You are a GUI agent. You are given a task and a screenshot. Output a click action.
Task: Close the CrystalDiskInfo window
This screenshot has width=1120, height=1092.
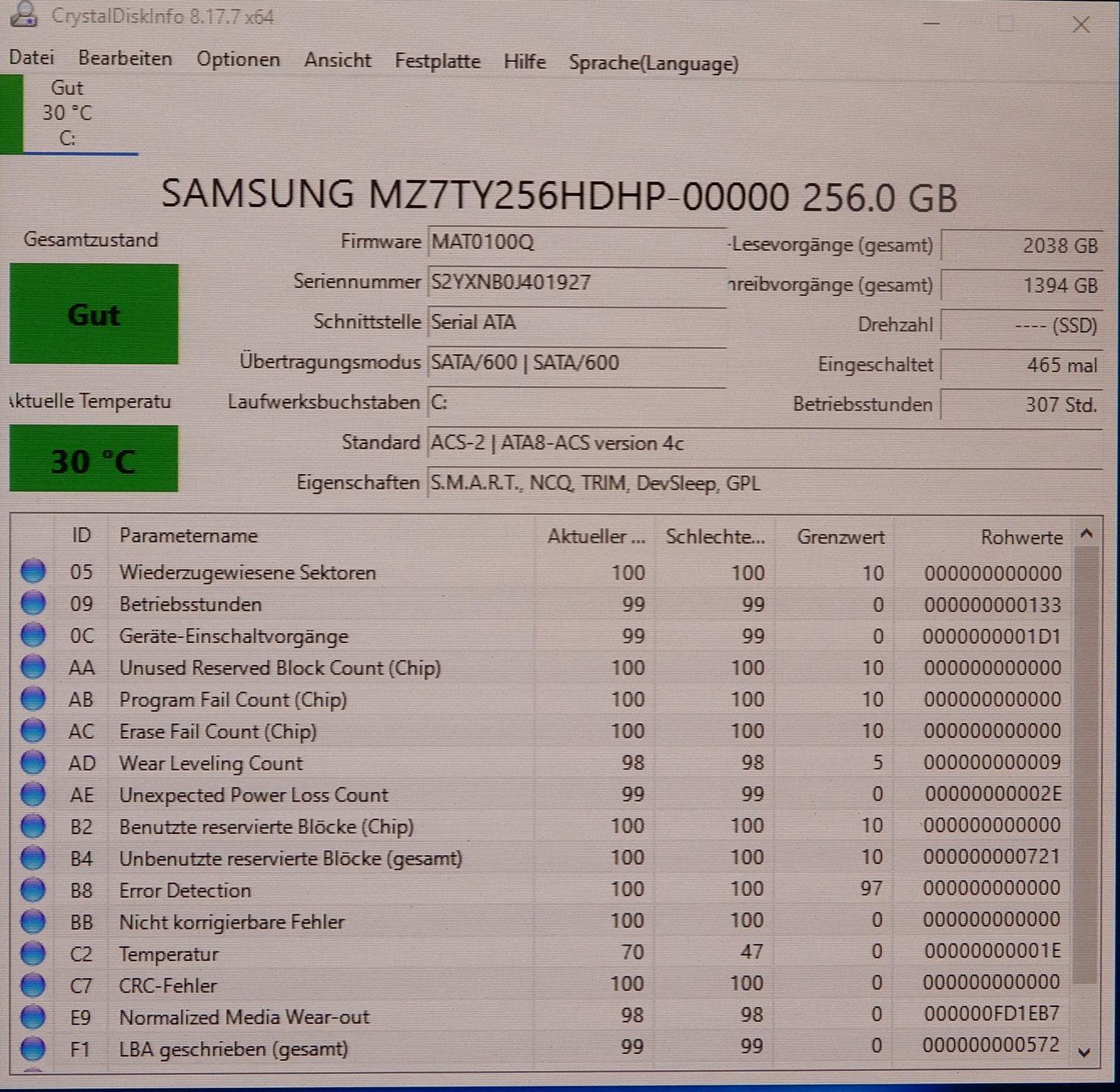pyautogui.click(x=1081, y=25)
